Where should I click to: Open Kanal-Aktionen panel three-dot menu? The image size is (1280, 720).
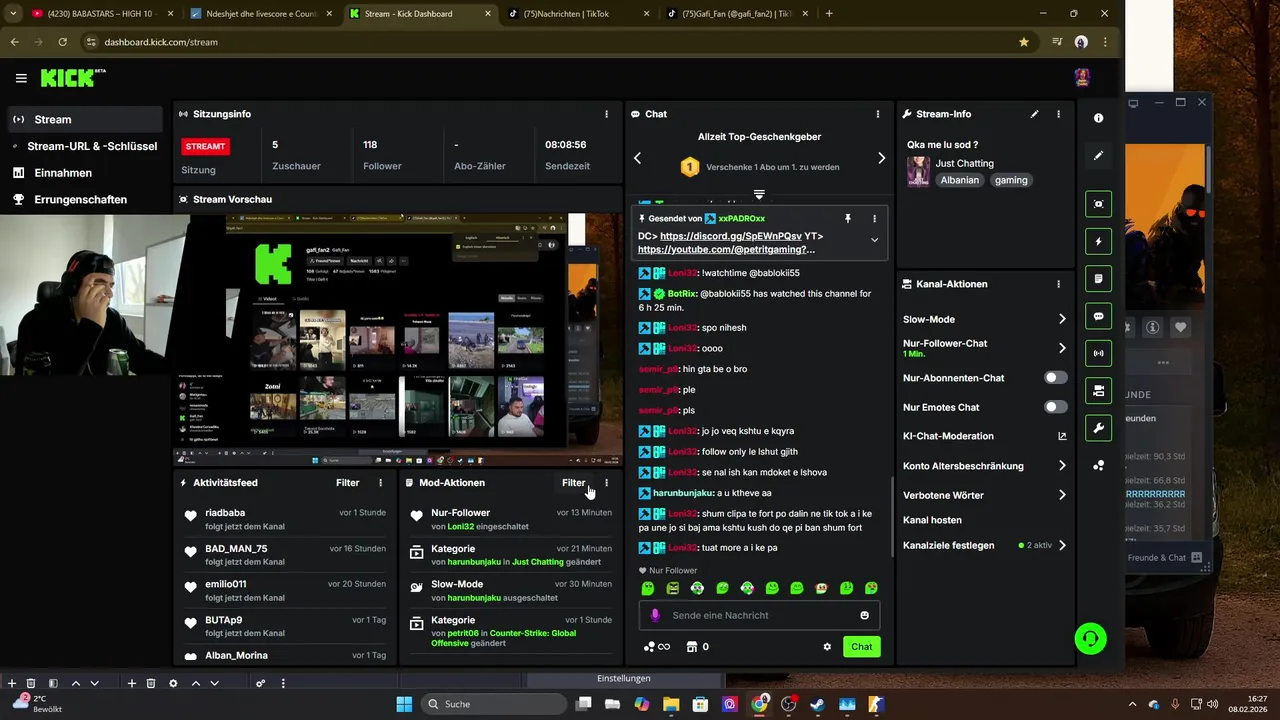[1059, 284]
